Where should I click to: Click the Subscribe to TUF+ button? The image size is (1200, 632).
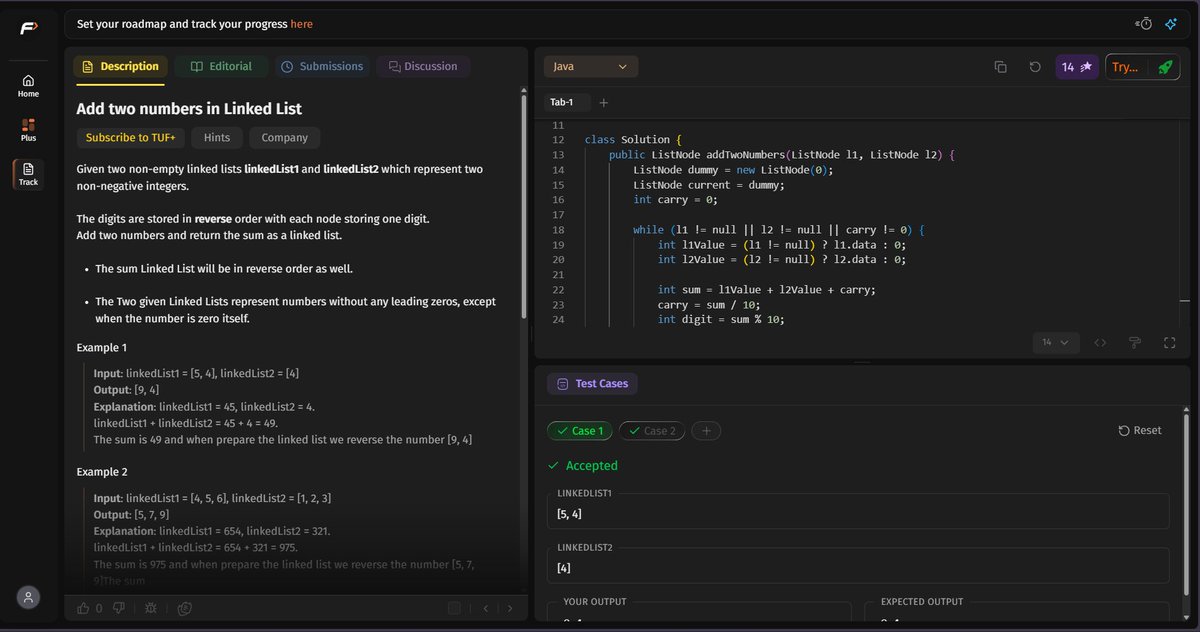(x=130, y=138)
